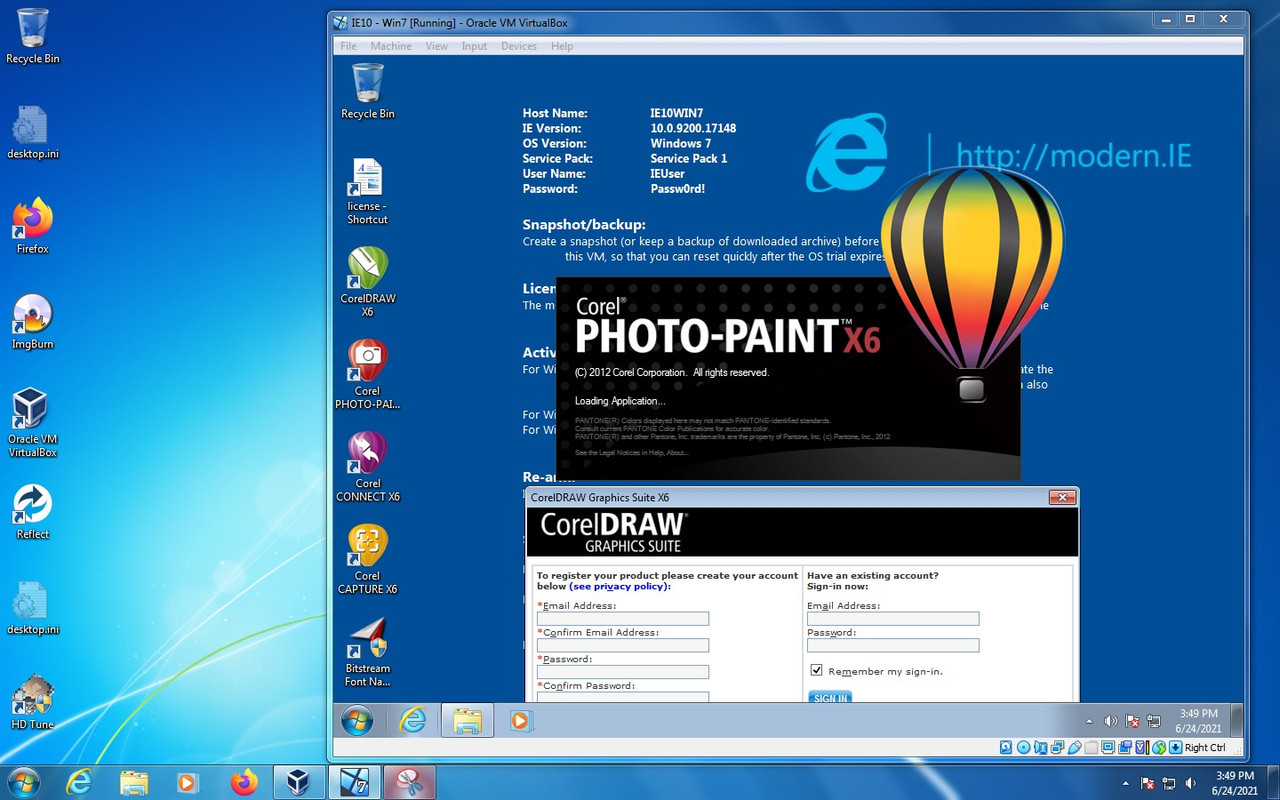Open Corel PHOTO-PAINT icon in the VM desktop
The image size is (1280, 800).
[367, 375]
